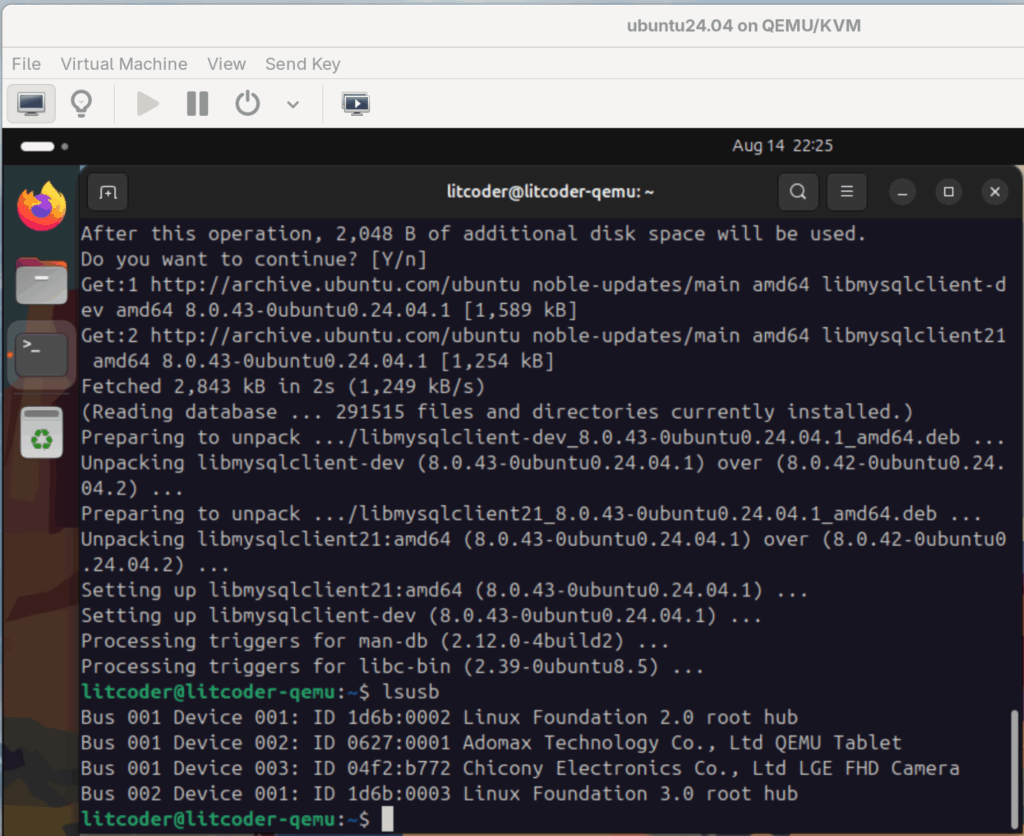
Task: Open the manage VM snapshots icon
Action: point(356,103)
